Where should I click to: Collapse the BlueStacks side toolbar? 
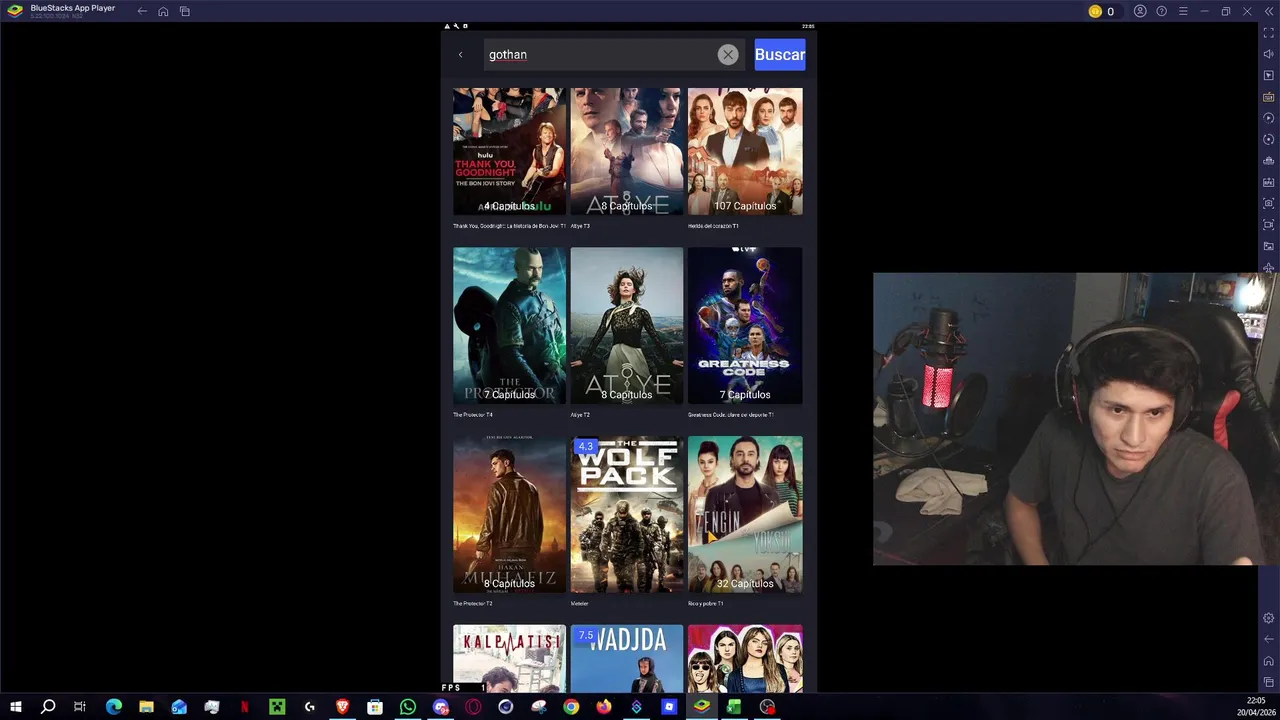(1268, 11)
